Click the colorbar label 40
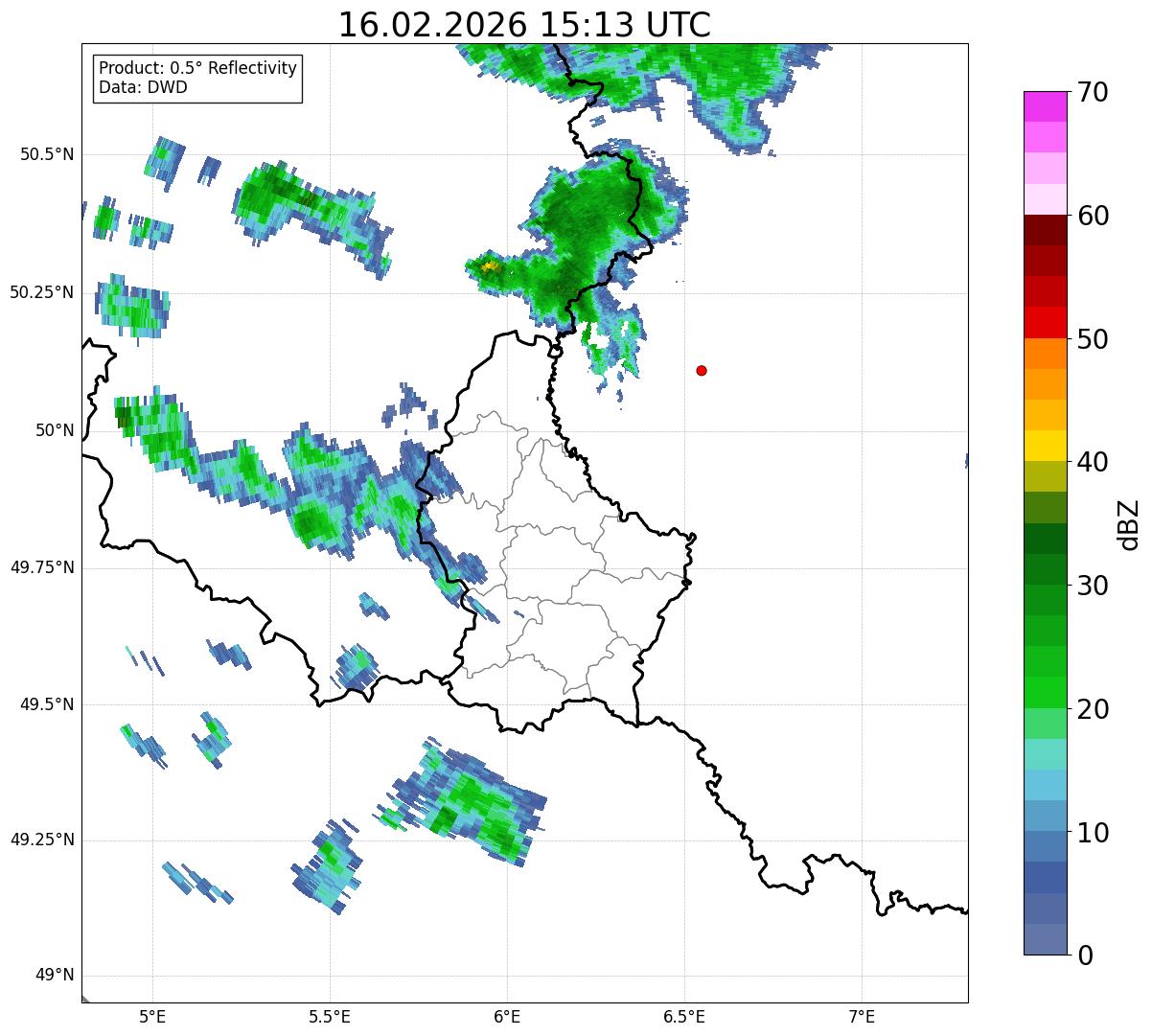This screenshot has width=1152, height=1036. 1093,462
